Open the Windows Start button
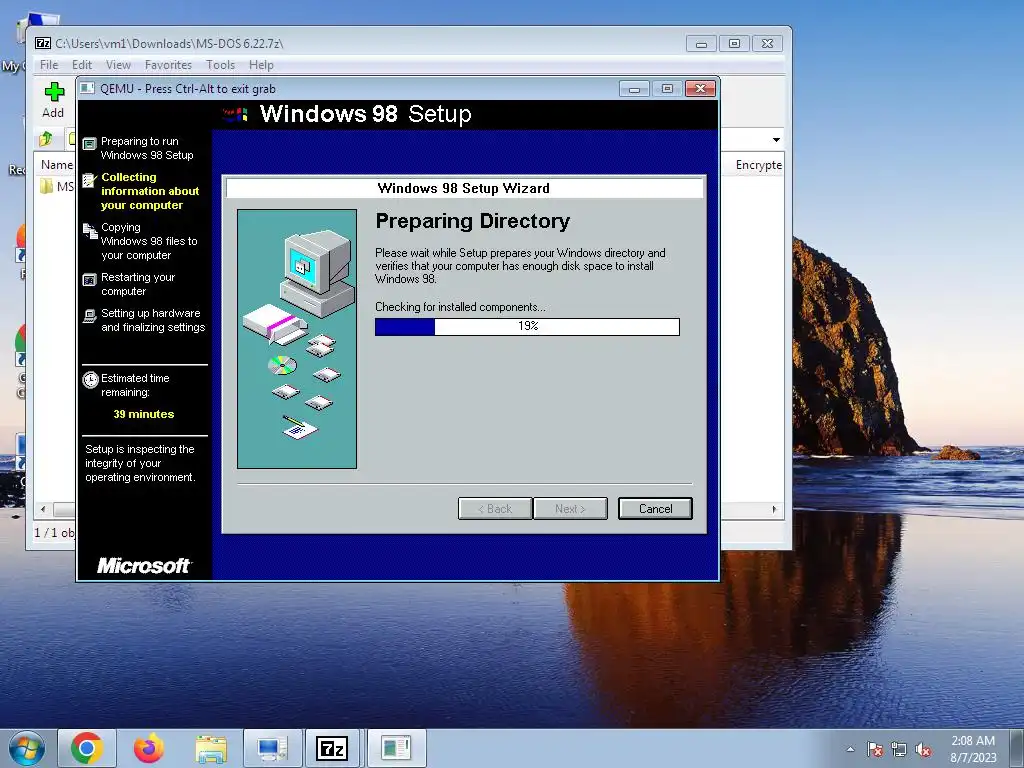Viewport: 1024px width, 768px height. point(27,748)
